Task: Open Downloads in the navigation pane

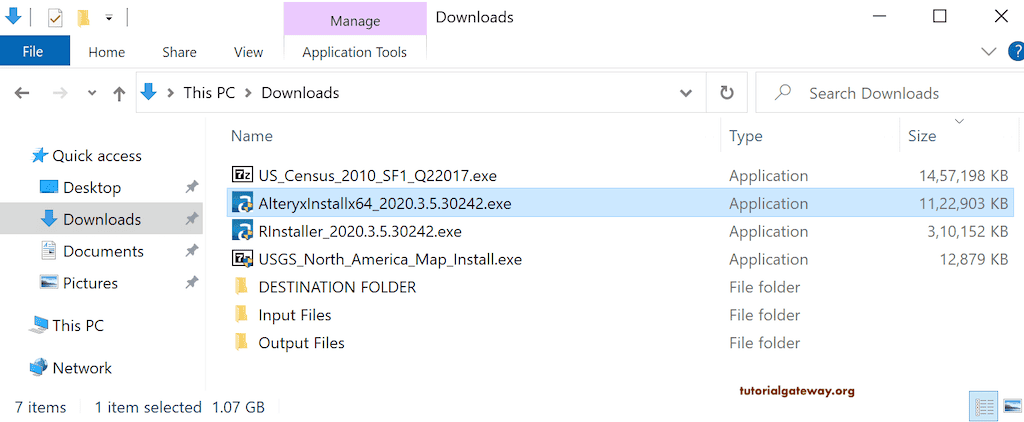Action: pos(102,219)
